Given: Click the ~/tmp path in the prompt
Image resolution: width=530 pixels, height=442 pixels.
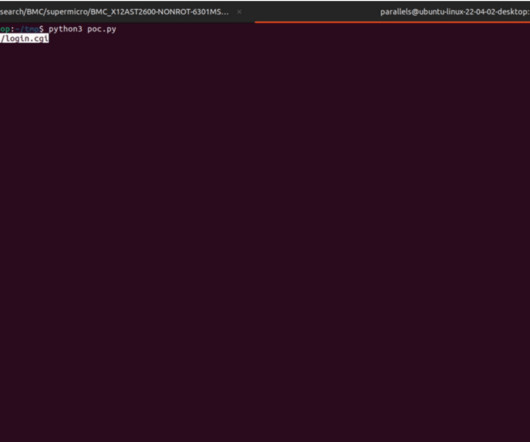Looking at the screenshot, I should coord(27,29).
